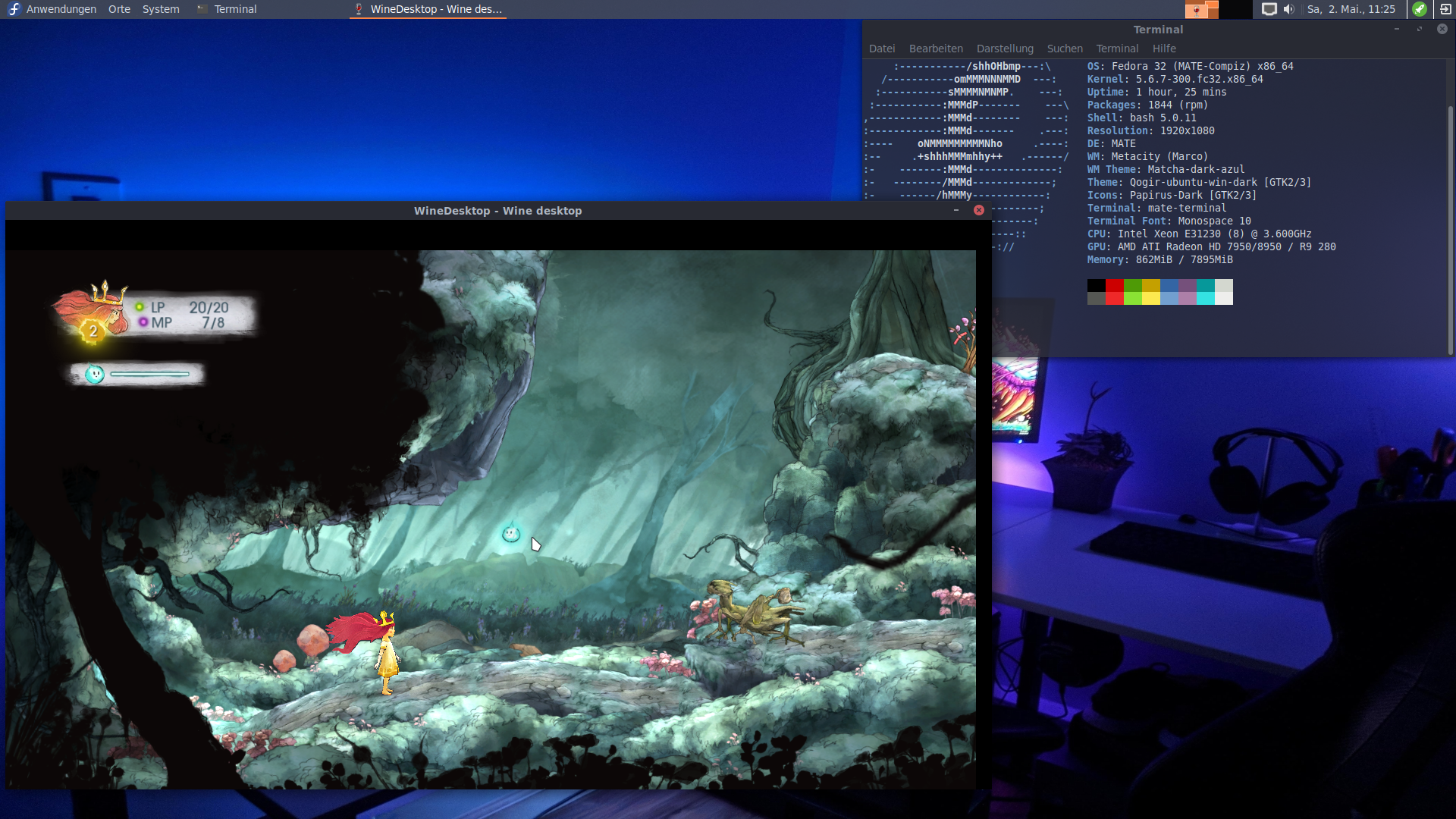Open the network connection indicator
This screenshot has height=819, width=1456.
(1269, 9)
